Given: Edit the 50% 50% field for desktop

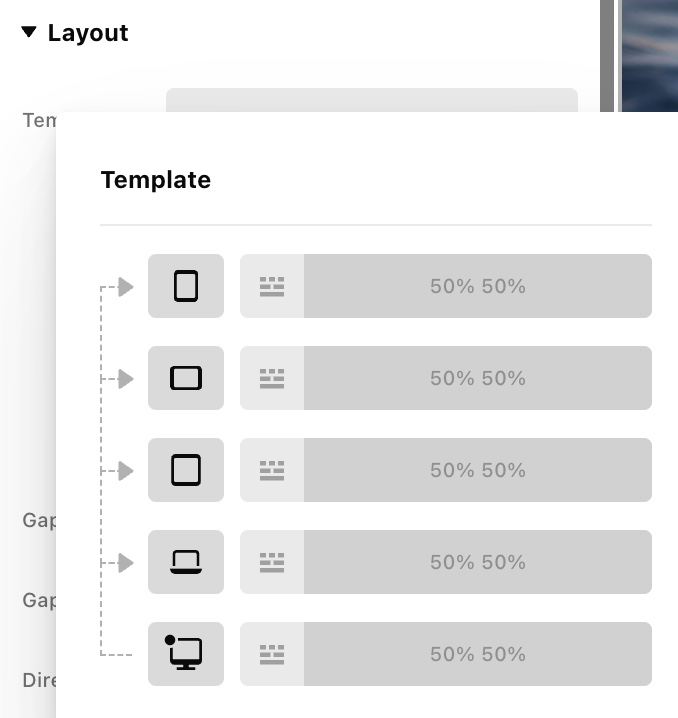Looking at the screenshot, I should tap(478, 654).
